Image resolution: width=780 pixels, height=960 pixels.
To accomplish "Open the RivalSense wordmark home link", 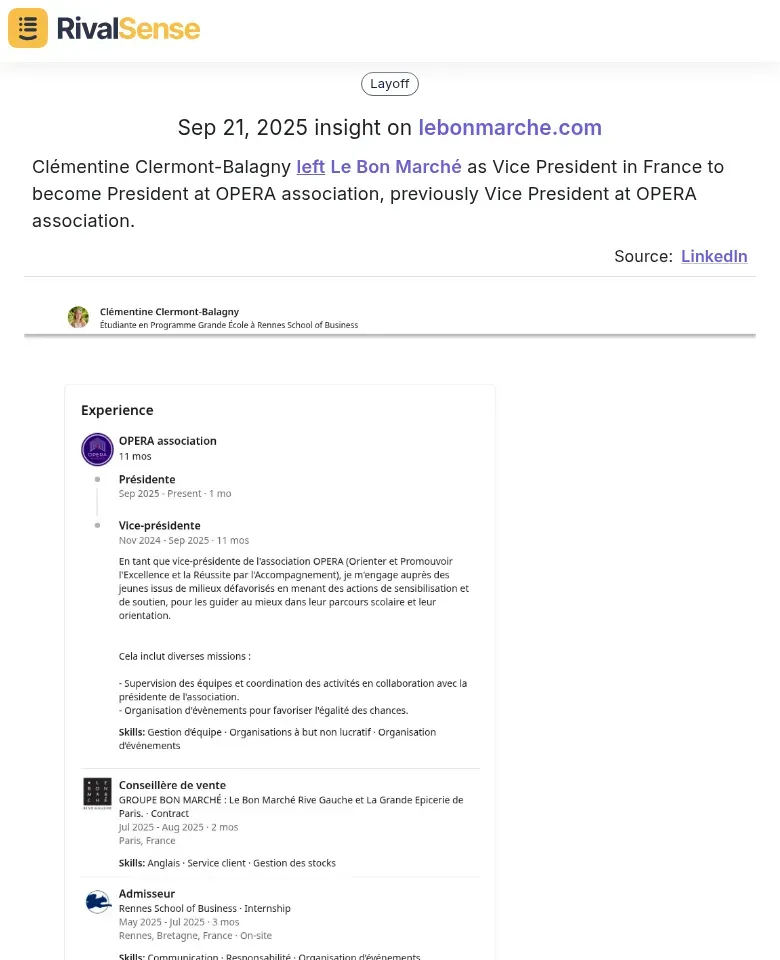I will [129, 29].
